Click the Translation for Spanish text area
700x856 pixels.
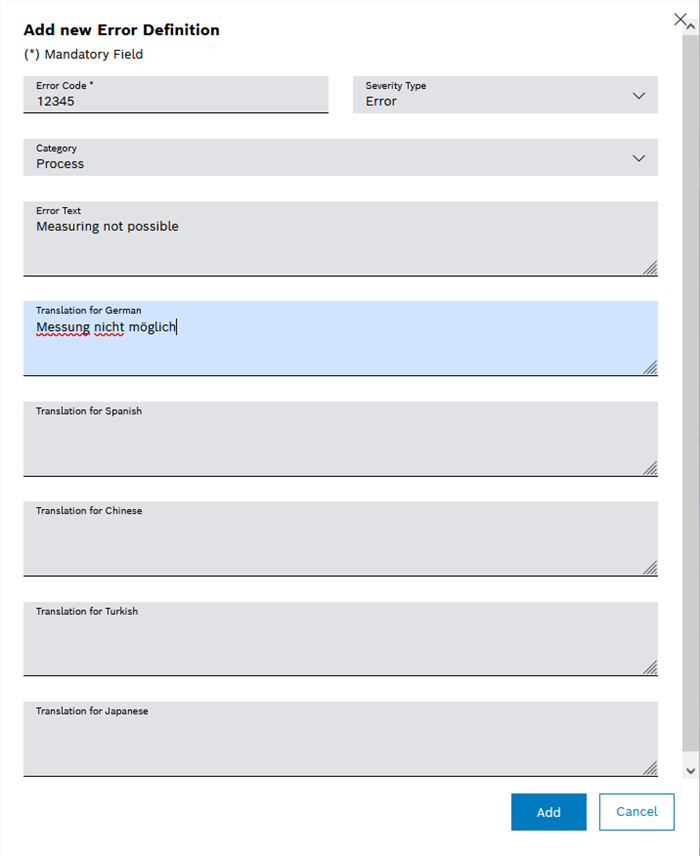click(x=340, y=438)
